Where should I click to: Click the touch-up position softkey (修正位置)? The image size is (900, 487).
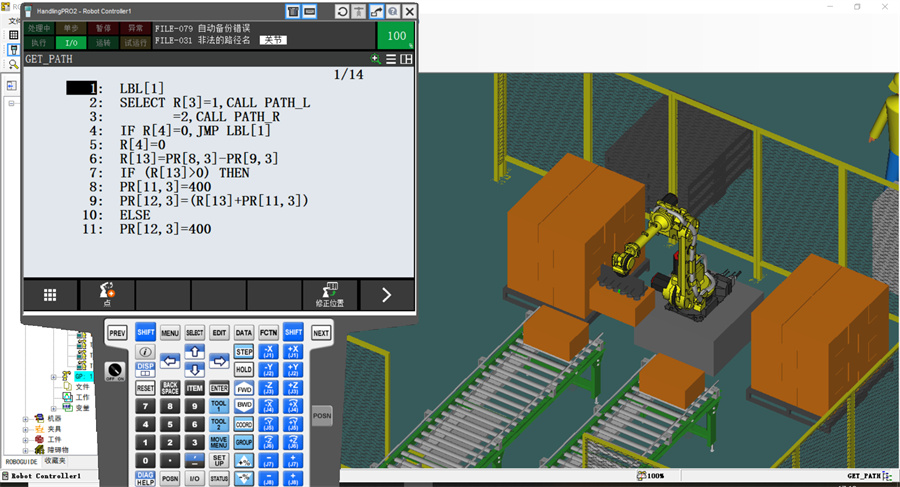pyautogui.click(x=329, y=294)
